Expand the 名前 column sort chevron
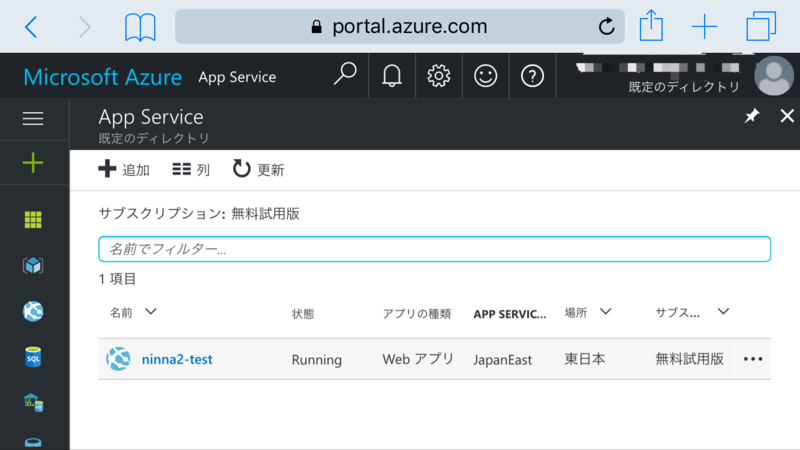The height and width of the screenshot is (450, 800). [x=151, y=311]
